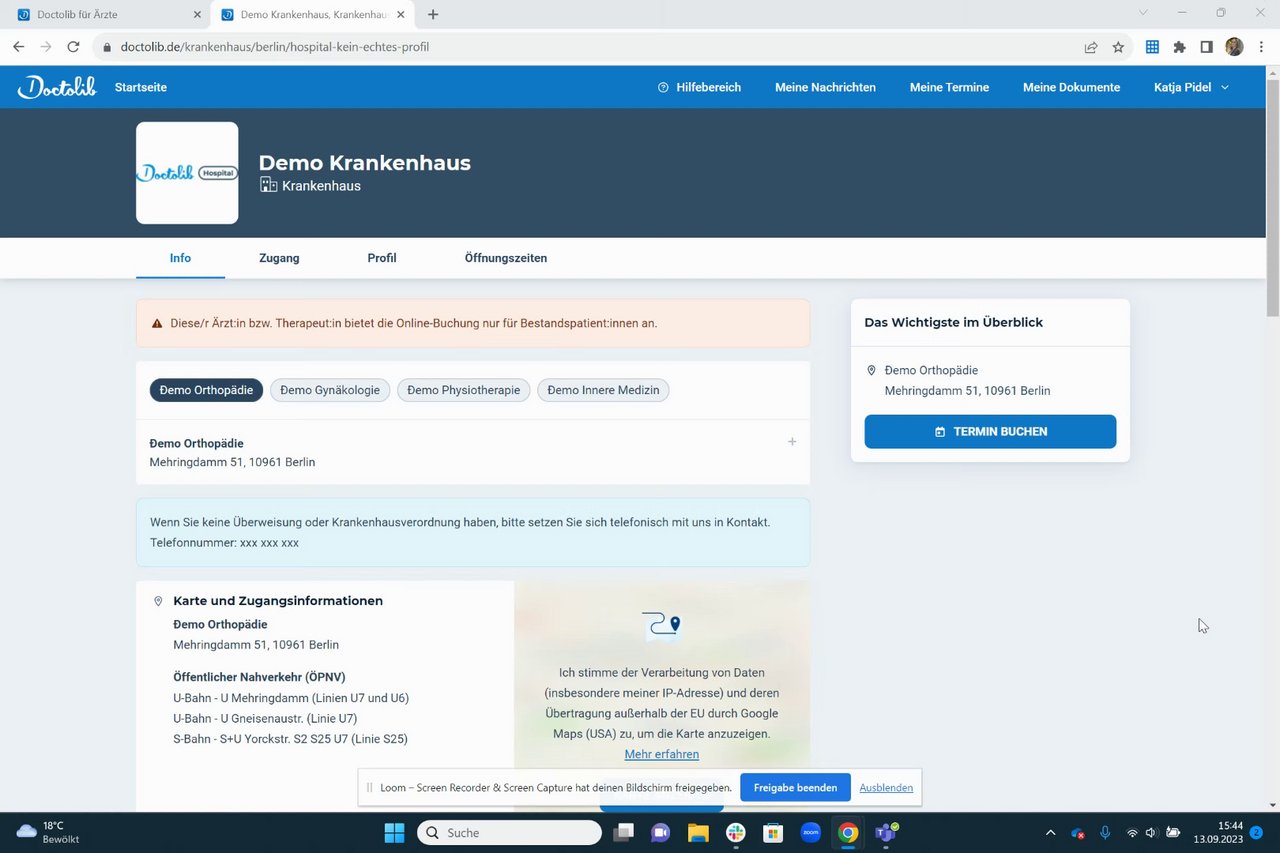Open Meine Dokumente
1280x853 pixels.
click(x=1071, y=87)
